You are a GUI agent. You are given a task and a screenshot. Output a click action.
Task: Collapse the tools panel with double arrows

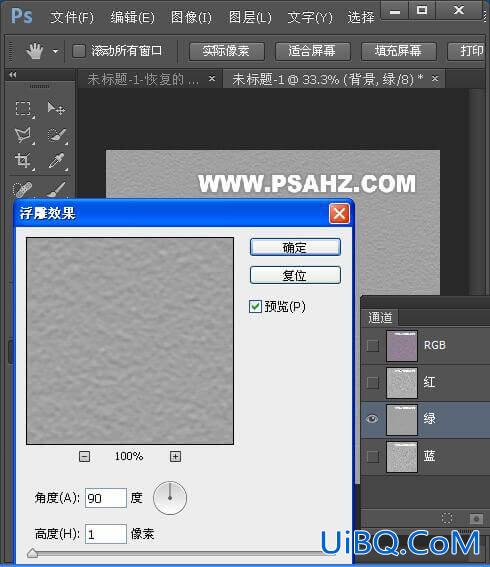tap(13, 75)
